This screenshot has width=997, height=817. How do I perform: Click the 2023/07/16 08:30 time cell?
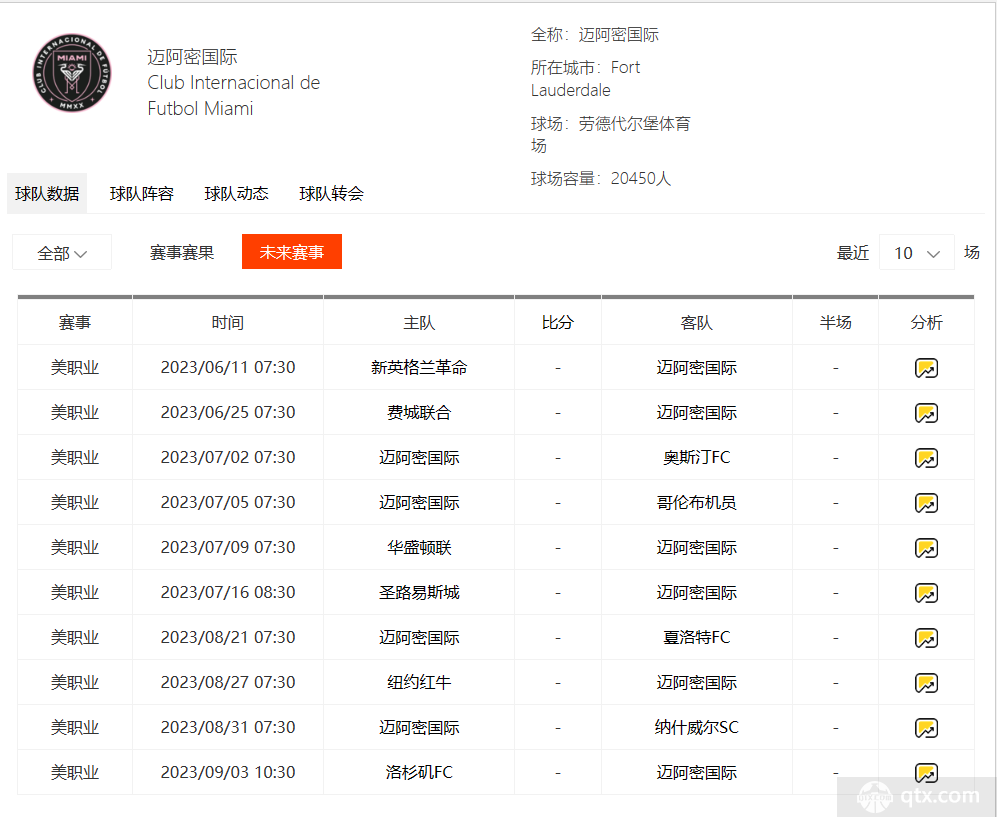point(228,593)
